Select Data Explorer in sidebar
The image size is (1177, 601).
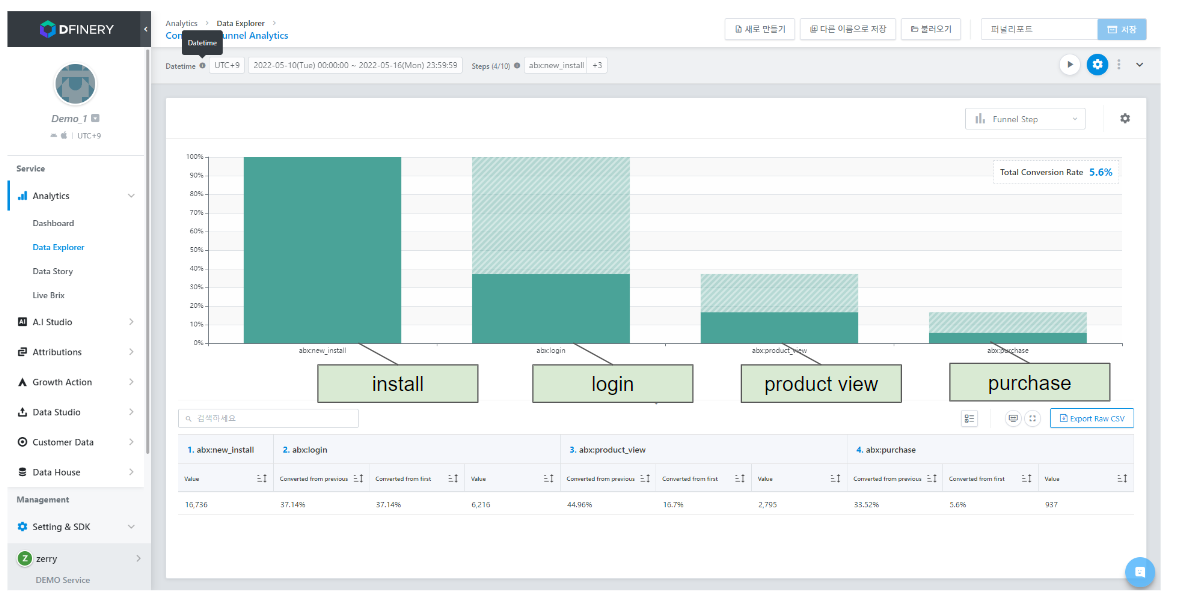[59, 247]
